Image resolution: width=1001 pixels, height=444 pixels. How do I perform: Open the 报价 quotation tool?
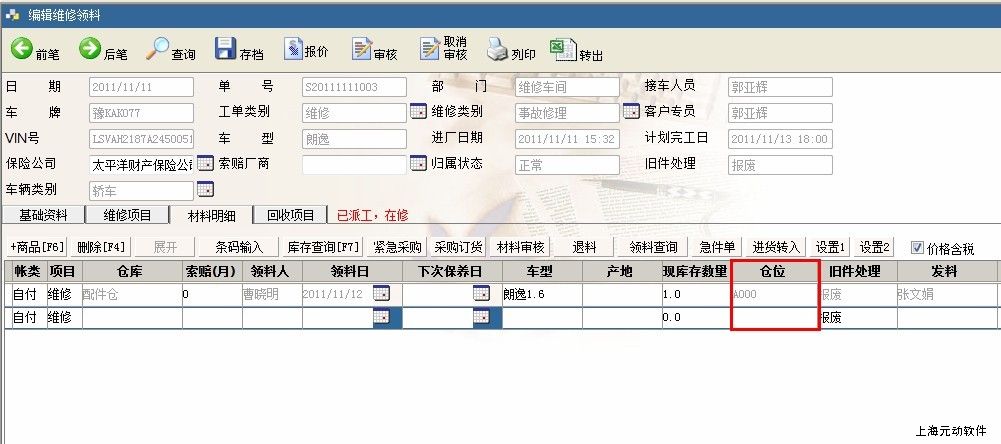pyautogui.click(x=293, y=49)
